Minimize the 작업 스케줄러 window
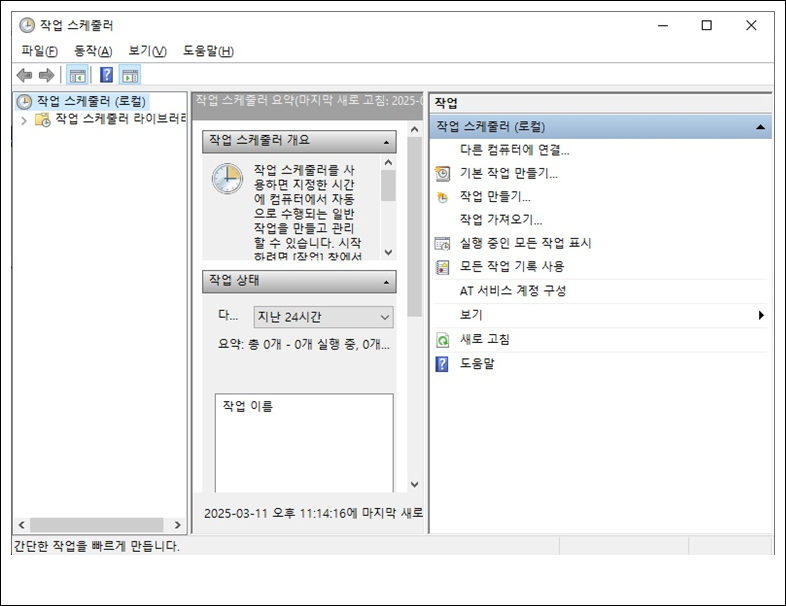This screenshot has width=786, height=606. pyautogui.click(x=663, y=26)
